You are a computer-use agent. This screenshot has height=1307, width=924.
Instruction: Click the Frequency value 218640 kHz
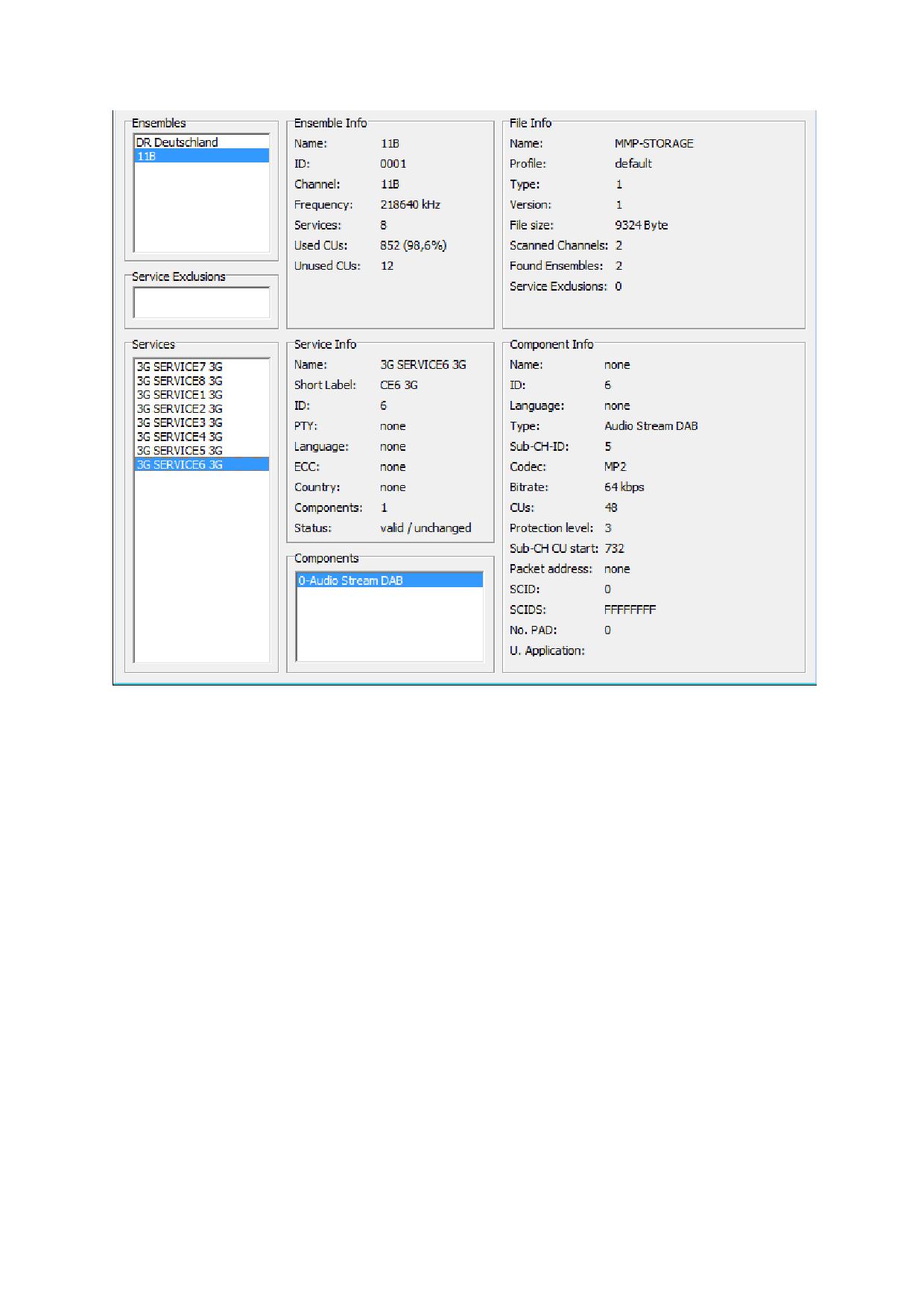tap(410, 205)
